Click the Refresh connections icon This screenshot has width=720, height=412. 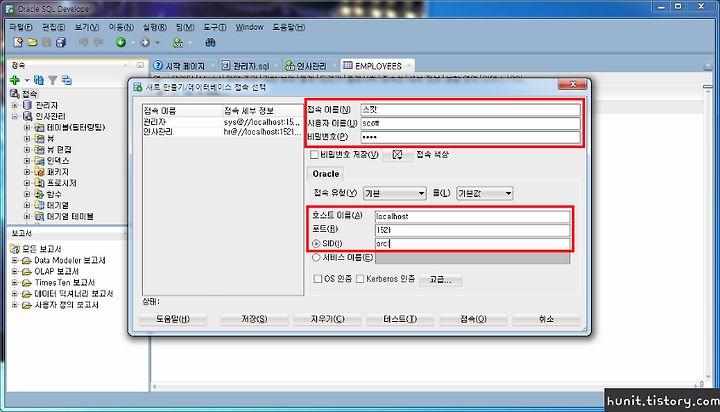coord(39,80)
